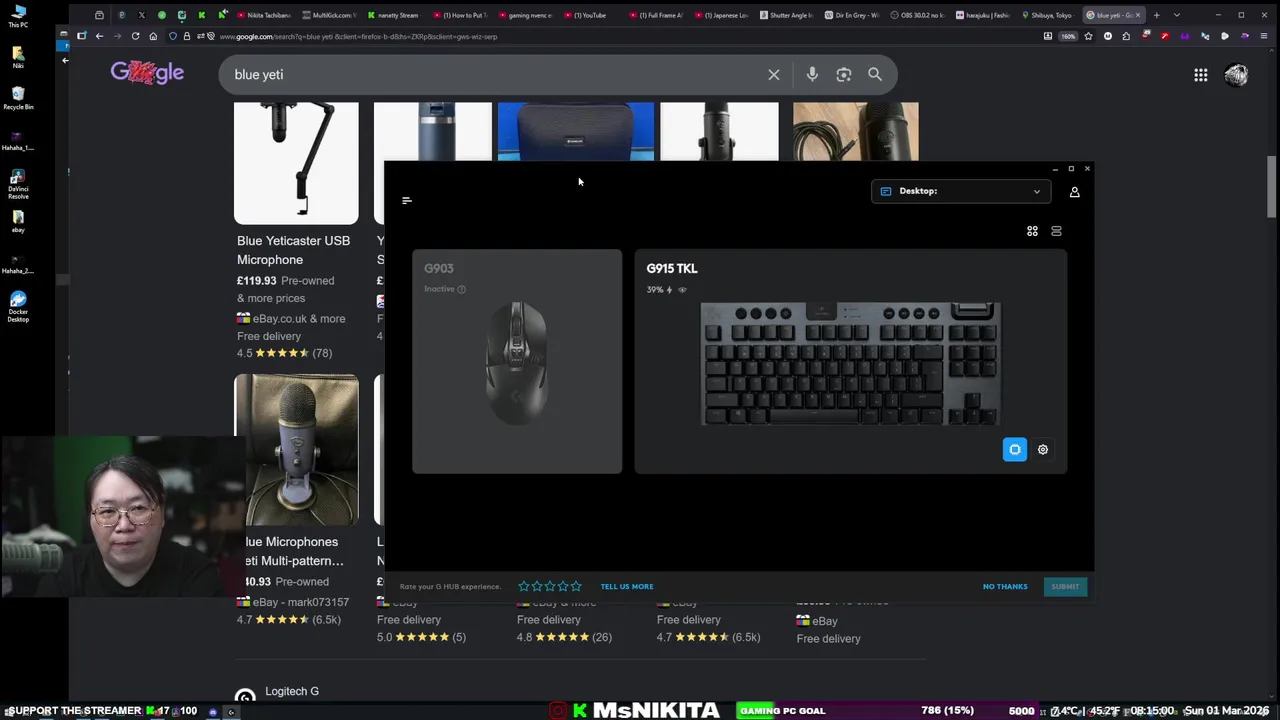This screenshot has width=1280, height=720.
Task: Open Google account avatar
Action: point(1236,75)
